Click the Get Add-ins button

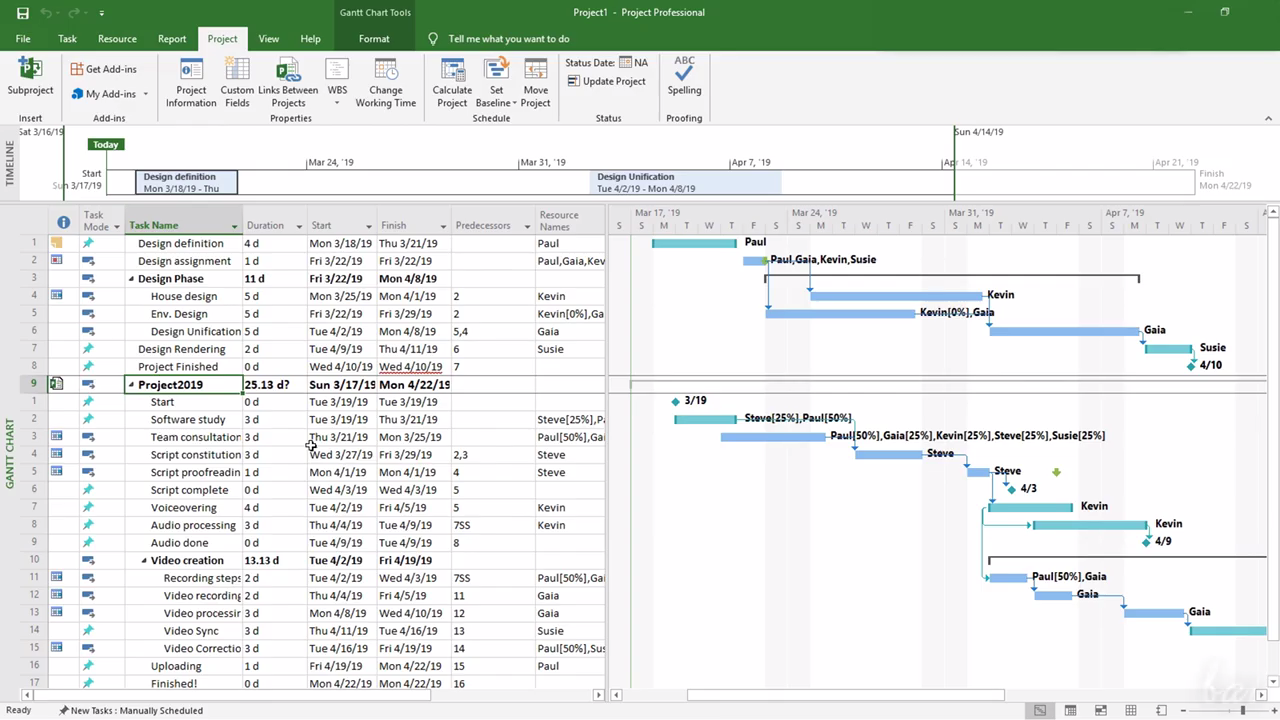point(103,69)
